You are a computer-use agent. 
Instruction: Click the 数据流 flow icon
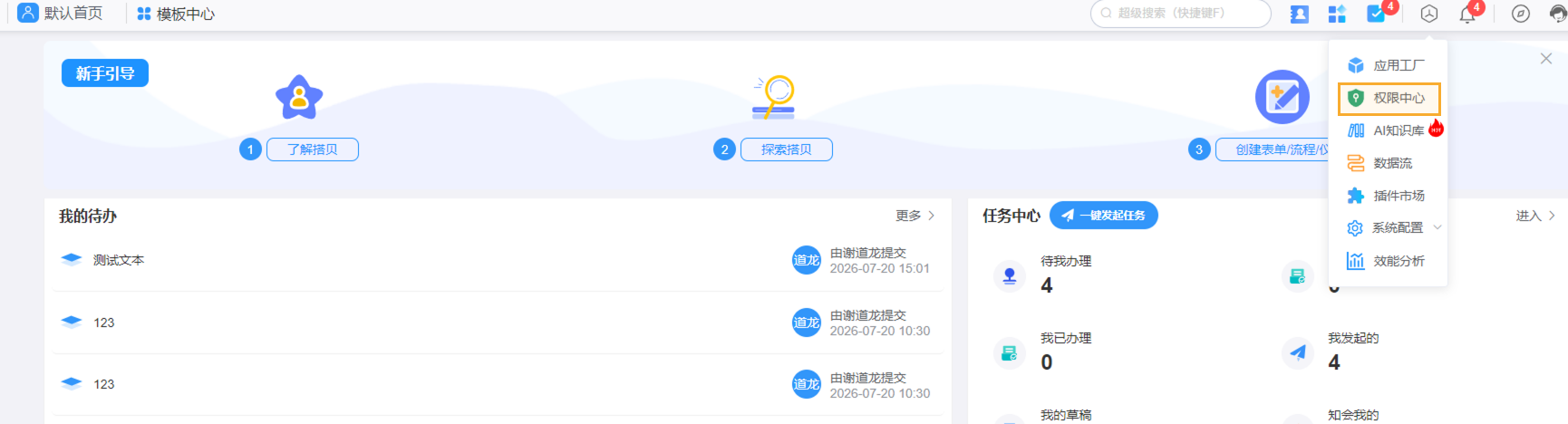click(1356, 163)
